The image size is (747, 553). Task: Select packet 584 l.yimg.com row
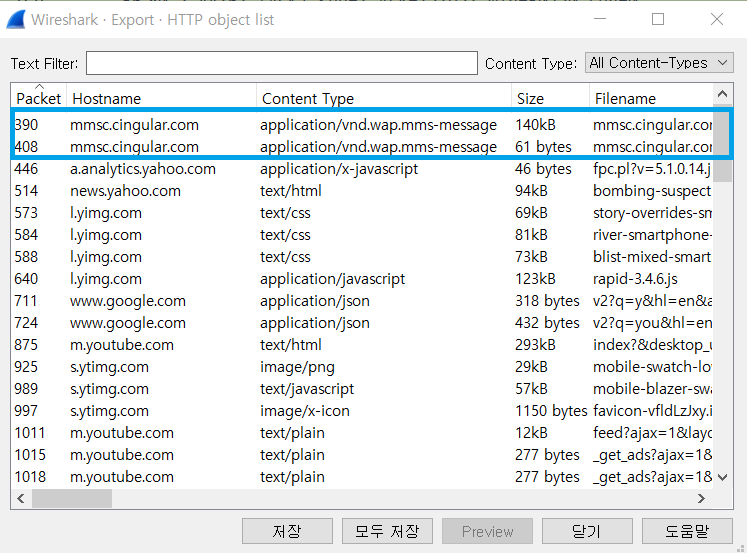pos(363,235)
